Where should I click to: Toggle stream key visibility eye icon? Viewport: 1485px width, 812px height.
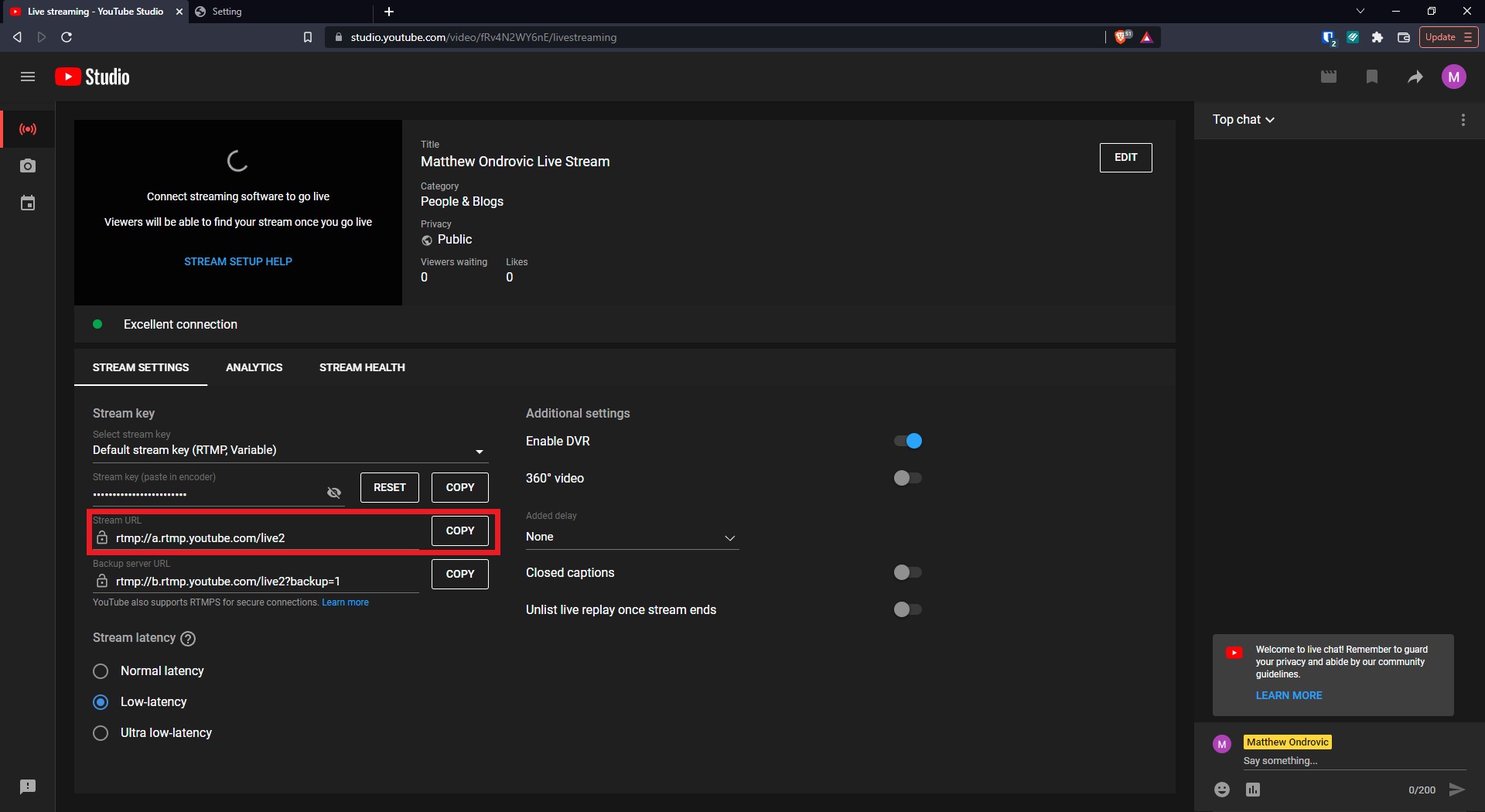334,493
